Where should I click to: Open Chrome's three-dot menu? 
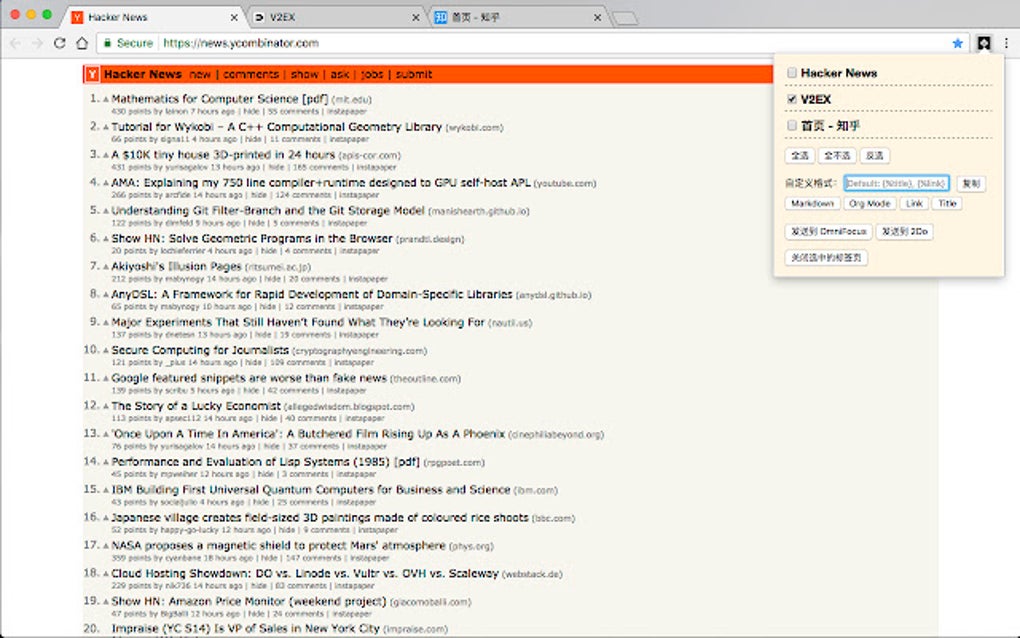[1006, 44]
